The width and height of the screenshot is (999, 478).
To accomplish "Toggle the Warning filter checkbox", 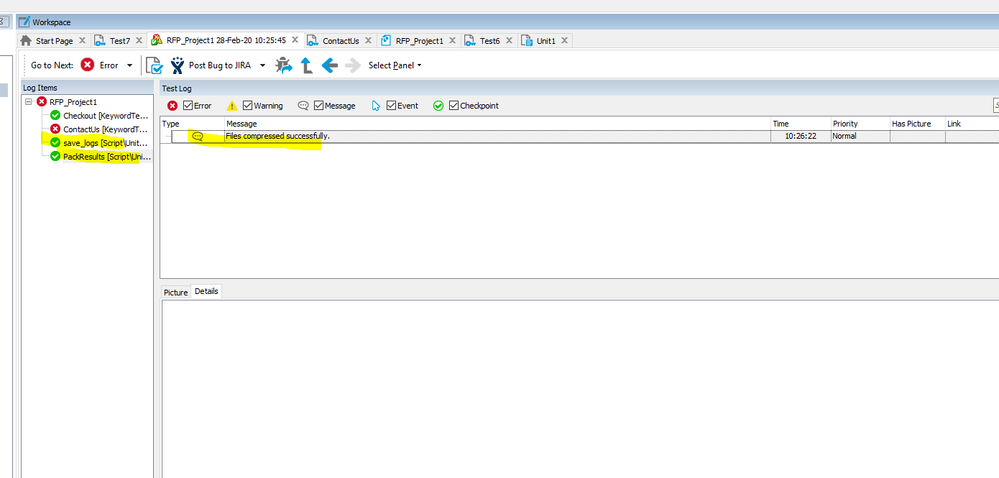I will coord(248,105).
